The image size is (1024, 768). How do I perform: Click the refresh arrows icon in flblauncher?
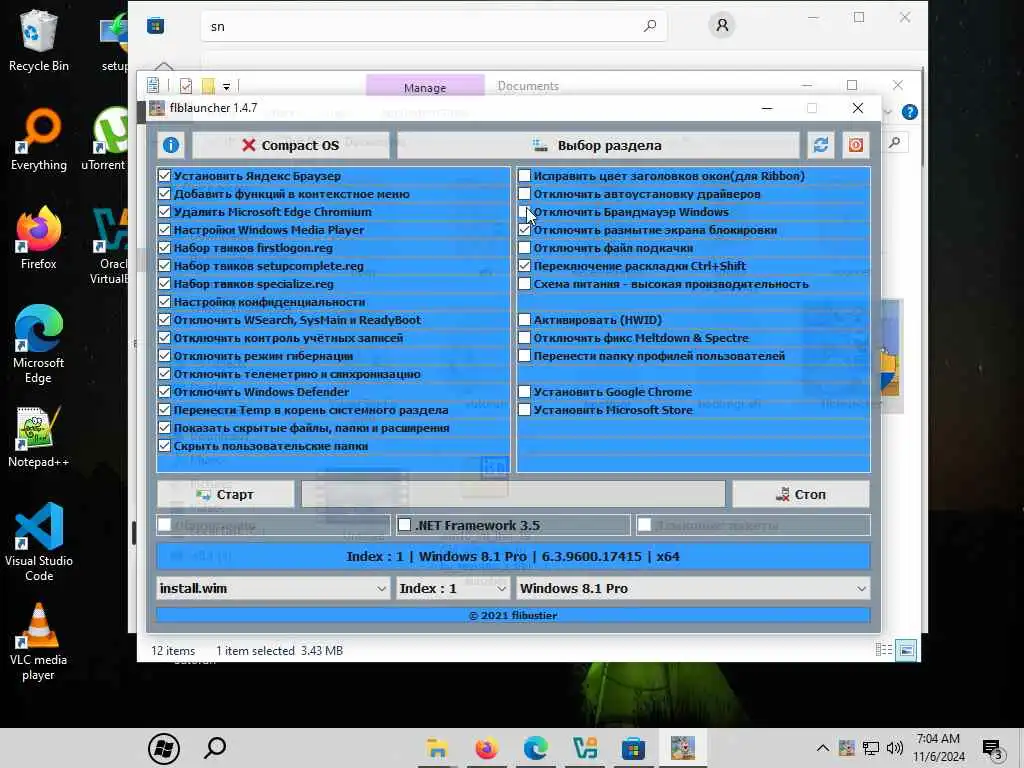point(821,145)
